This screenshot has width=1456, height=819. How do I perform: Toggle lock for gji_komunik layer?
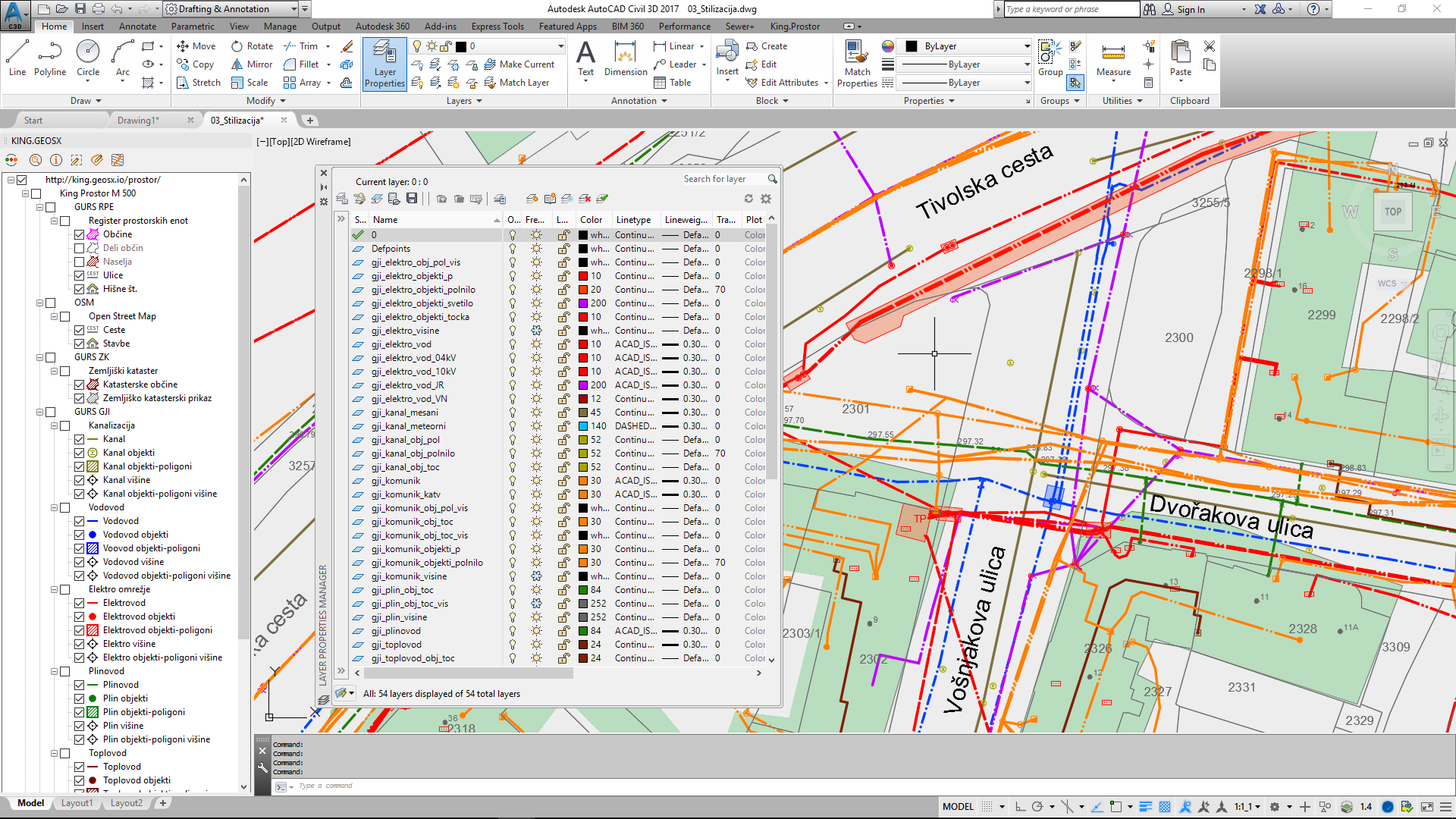coord(563,481)
